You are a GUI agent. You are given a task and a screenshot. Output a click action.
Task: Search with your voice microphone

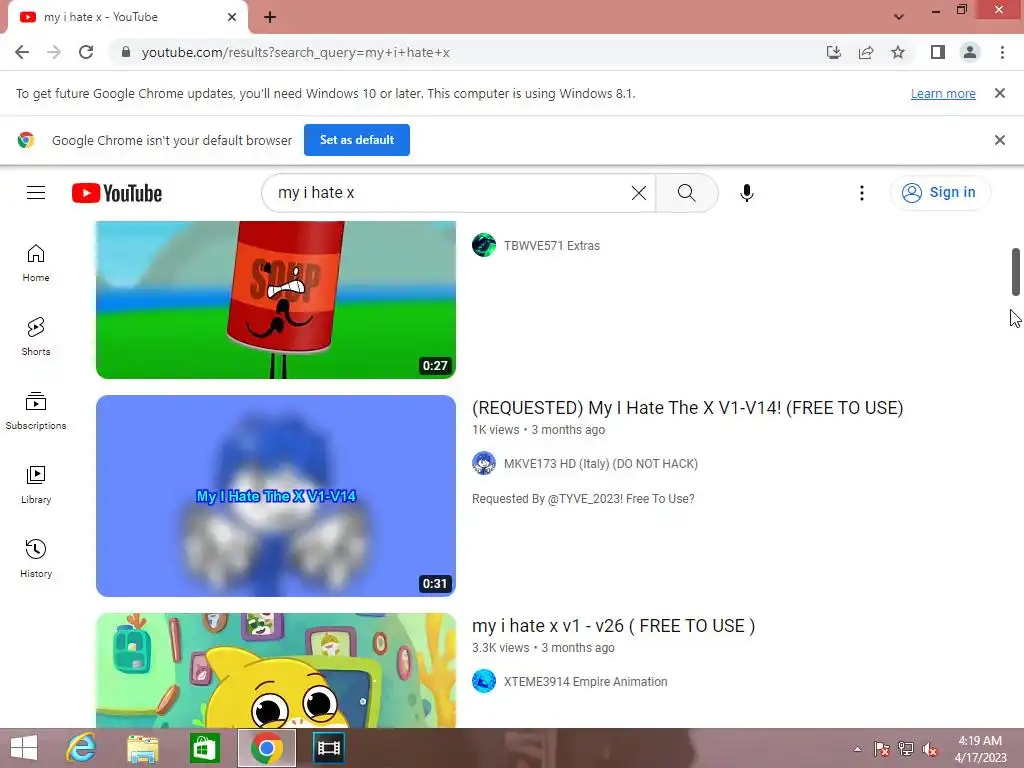click(x=746, y=193)
